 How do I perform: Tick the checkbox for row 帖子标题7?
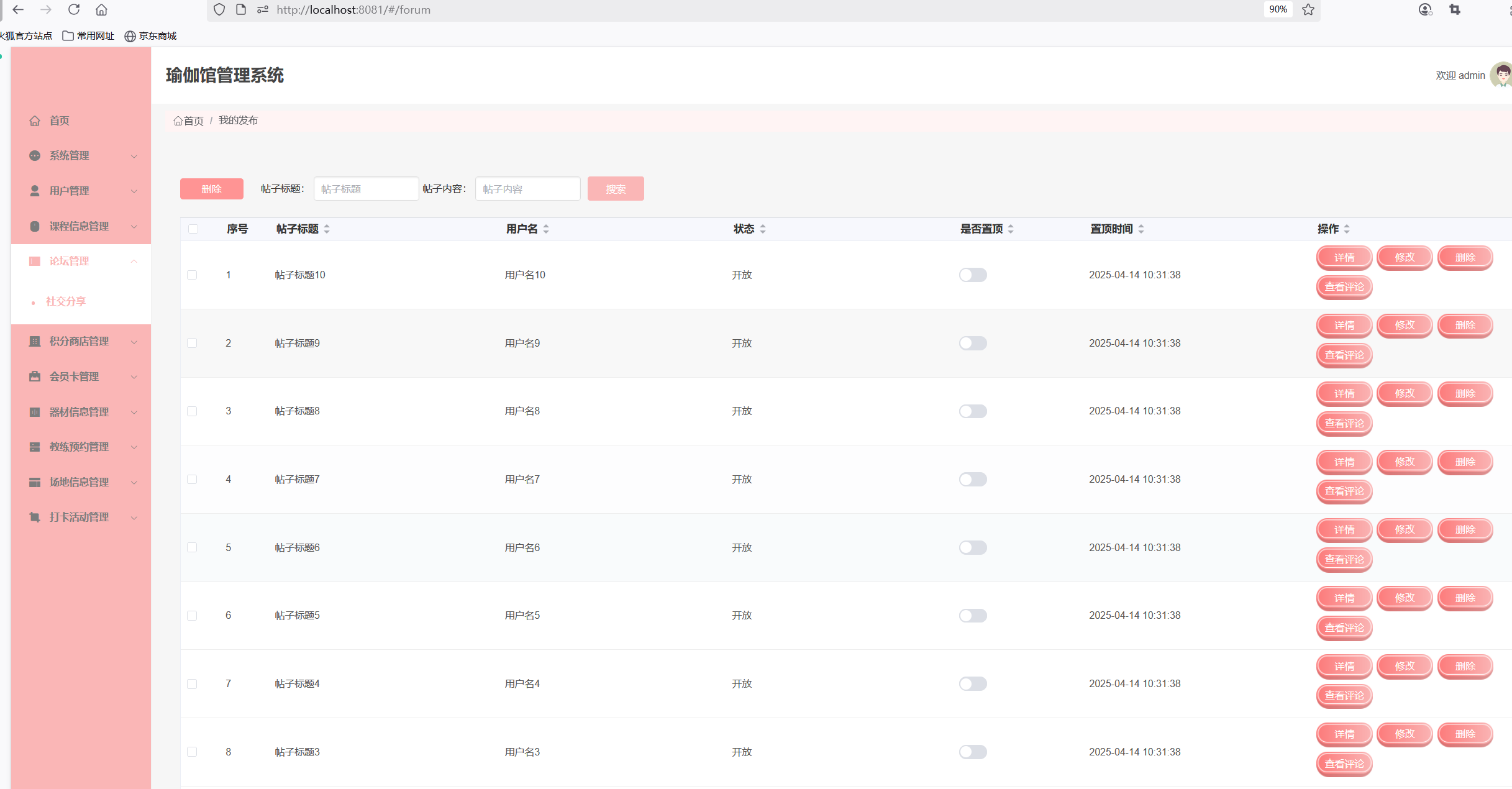(192, 480)
